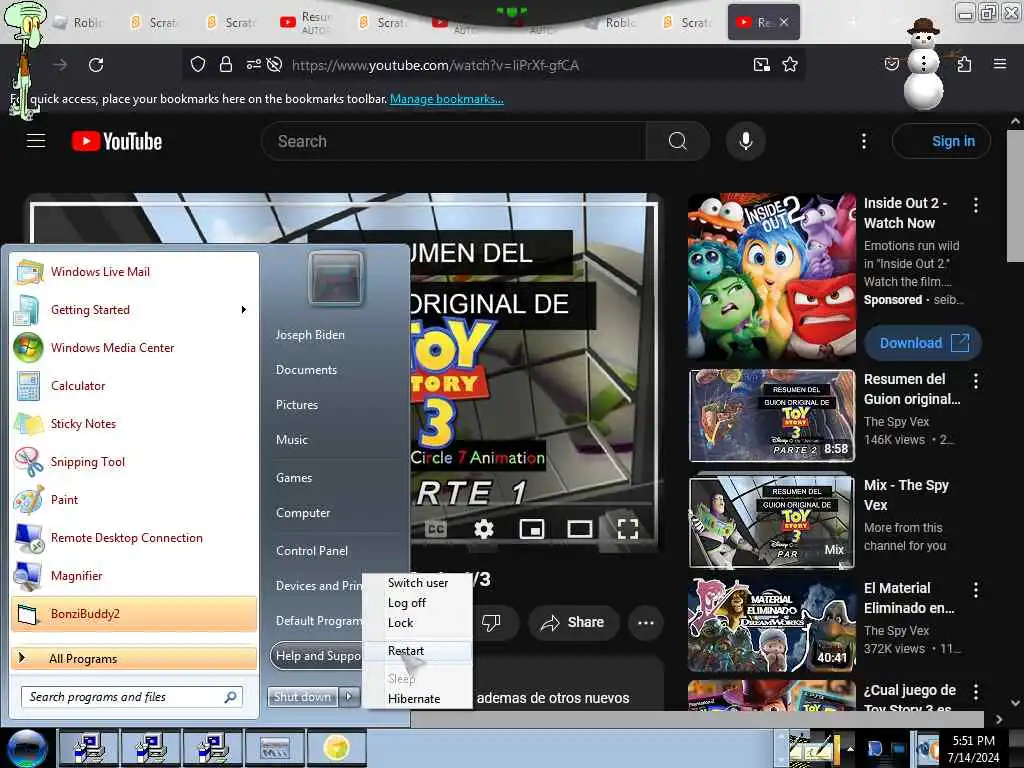The height and width of the screenshot is (768, 1024).
Task: Switch to the first Roblox tab
Action: (x=80, y=22)
